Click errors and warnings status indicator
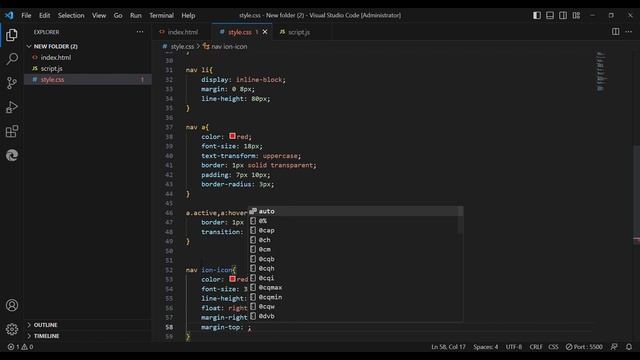Viewport: 640px width, 360px height. (20, 347)
